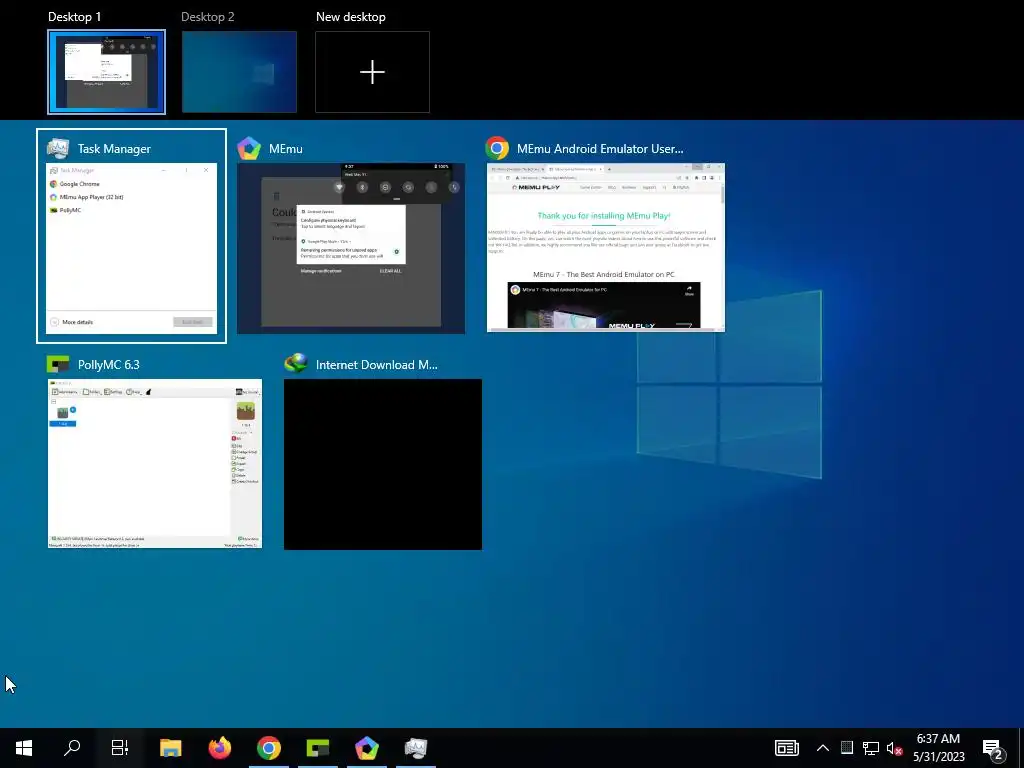Open taskbar search magnifier
Viewport: 1024px width, 768px height.
tap(72, 748)
